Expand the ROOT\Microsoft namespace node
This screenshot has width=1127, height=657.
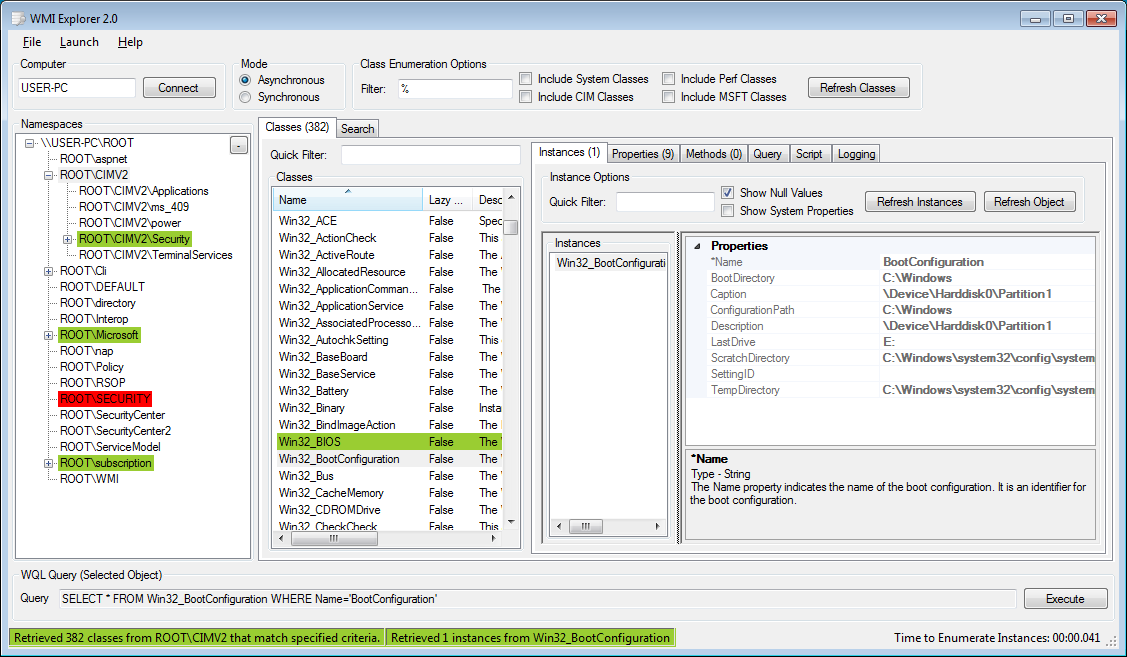click(48, 335)
